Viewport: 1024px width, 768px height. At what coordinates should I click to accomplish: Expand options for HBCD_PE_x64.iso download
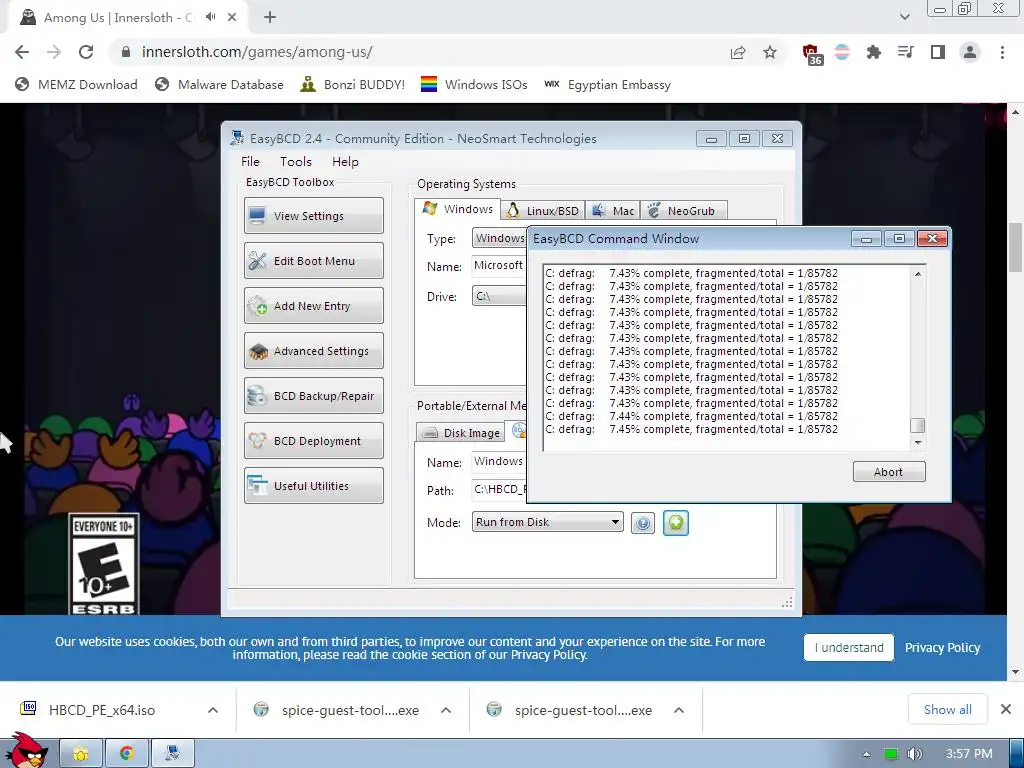coord(213,710)
